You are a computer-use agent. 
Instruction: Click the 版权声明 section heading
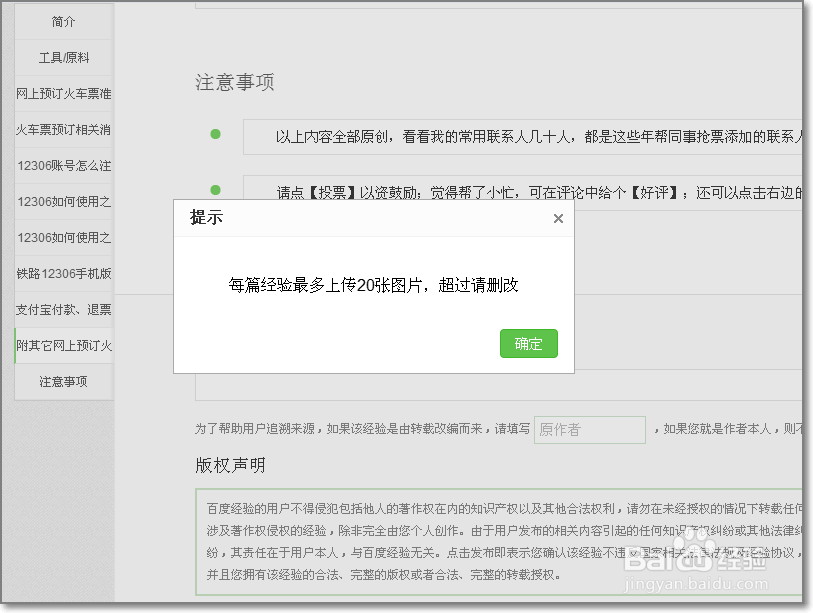pos(232,465)
